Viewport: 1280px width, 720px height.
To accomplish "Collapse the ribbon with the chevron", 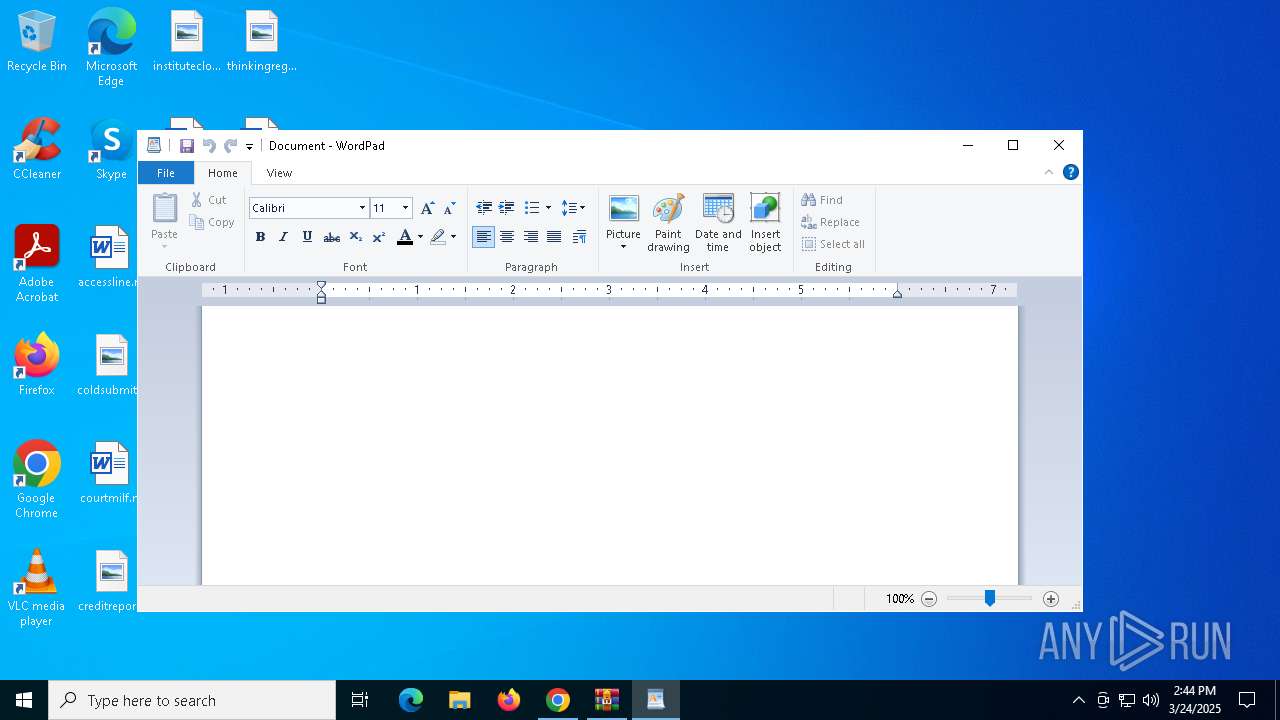I will coord(1049,172).
